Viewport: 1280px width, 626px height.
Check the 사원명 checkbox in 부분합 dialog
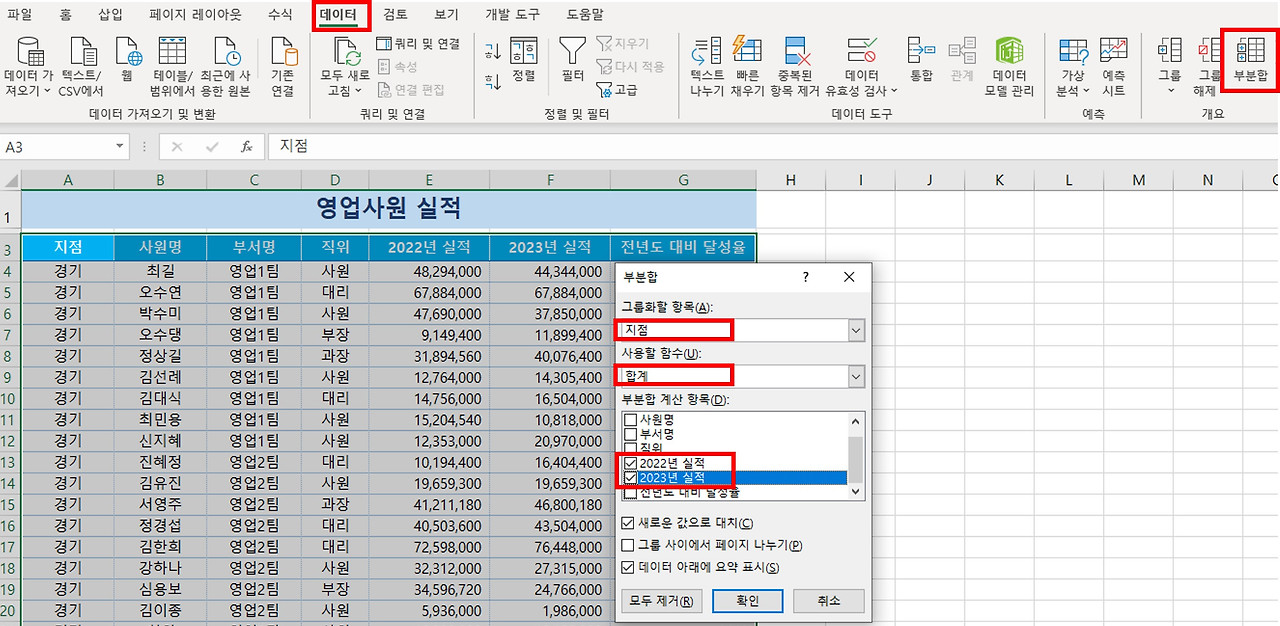630,419
